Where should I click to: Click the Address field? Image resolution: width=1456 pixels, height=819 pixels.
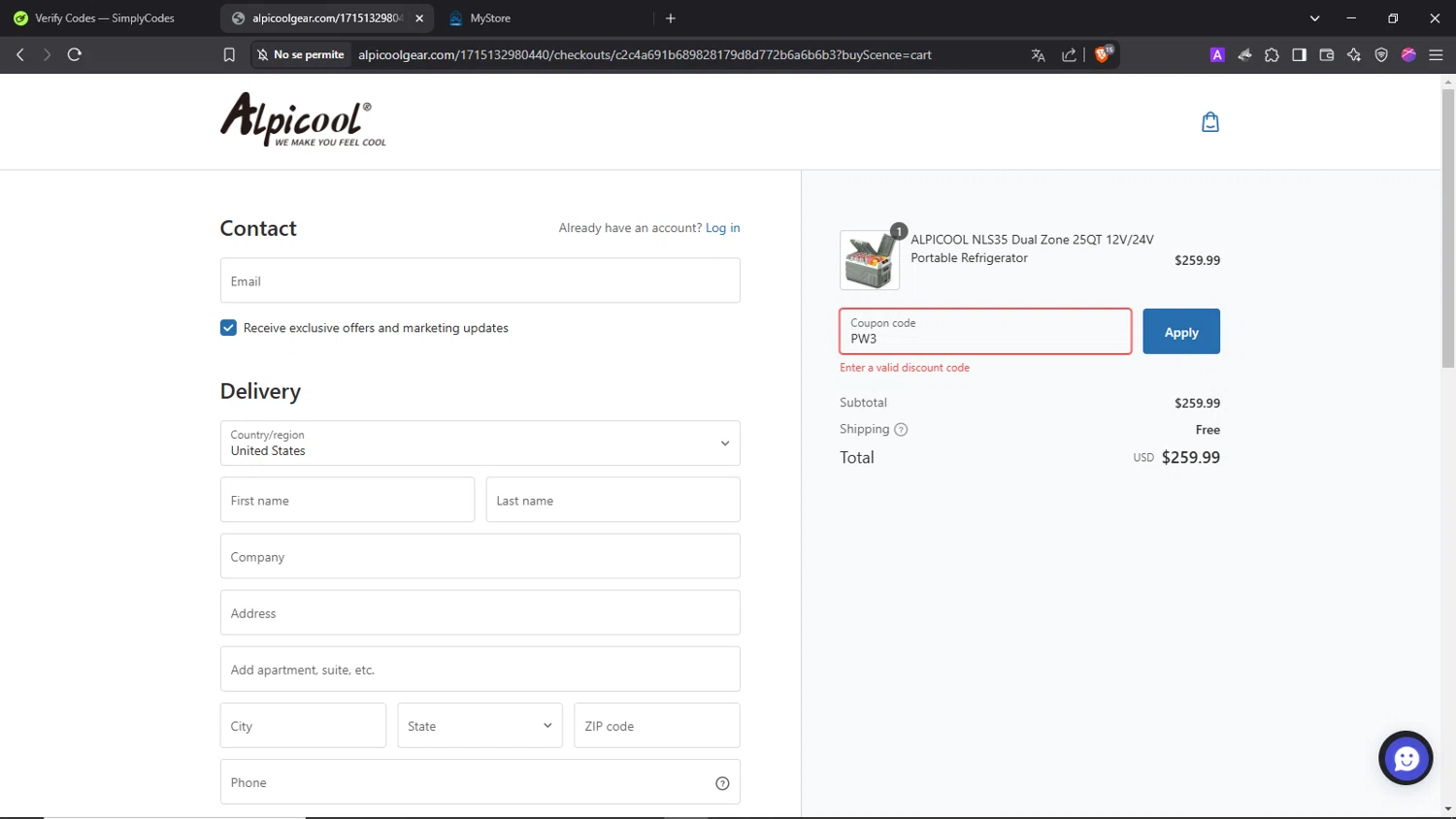[x=480, y=612]
